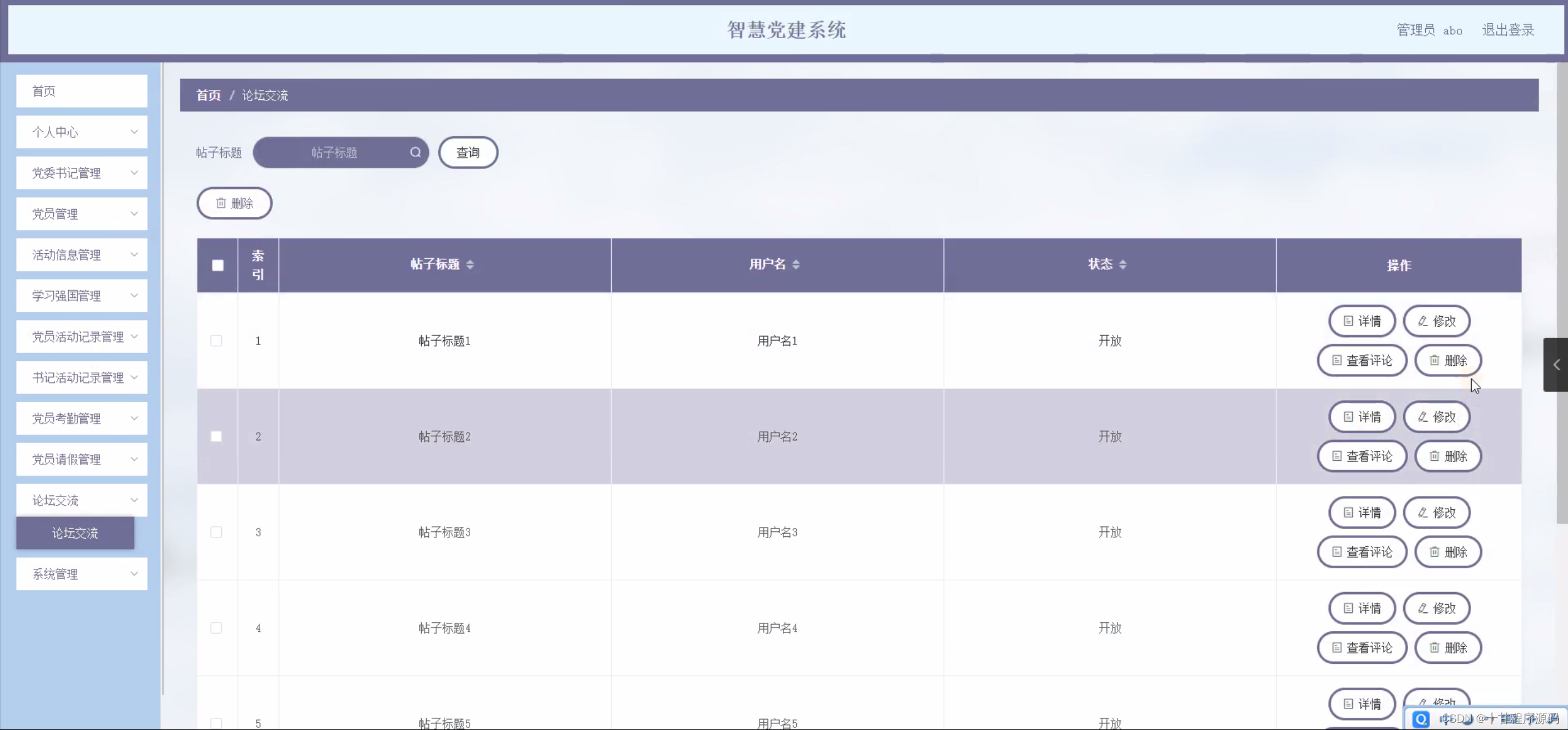The image size is (1568, 730).
Task: Click the sort arrows beside 状态 header
Action: [x=1122, y=265]
